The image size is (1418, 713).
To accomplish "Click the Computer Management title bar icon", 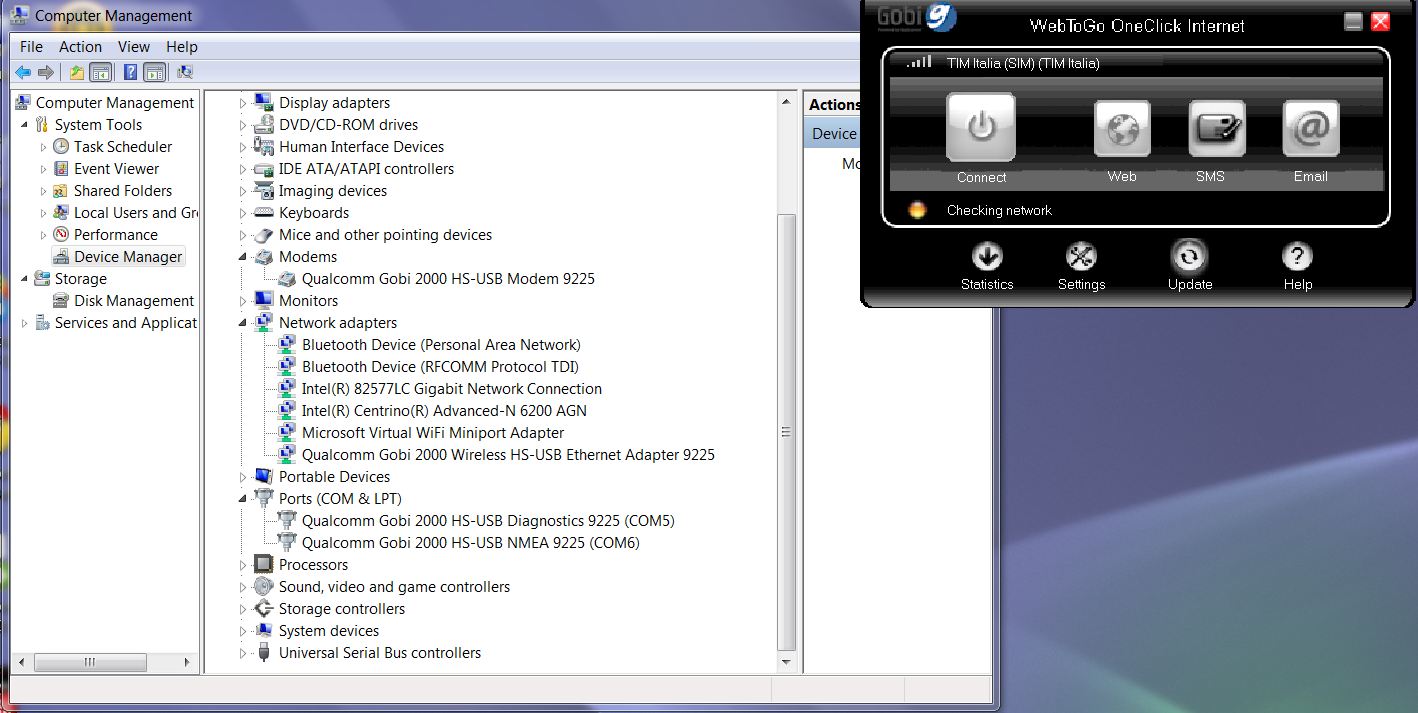I will tap(20, 16).
